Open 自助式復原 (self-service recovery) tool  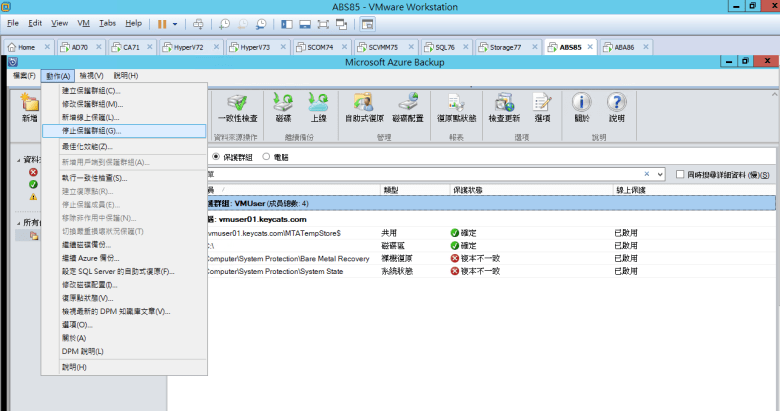click(x=364, y=107)
